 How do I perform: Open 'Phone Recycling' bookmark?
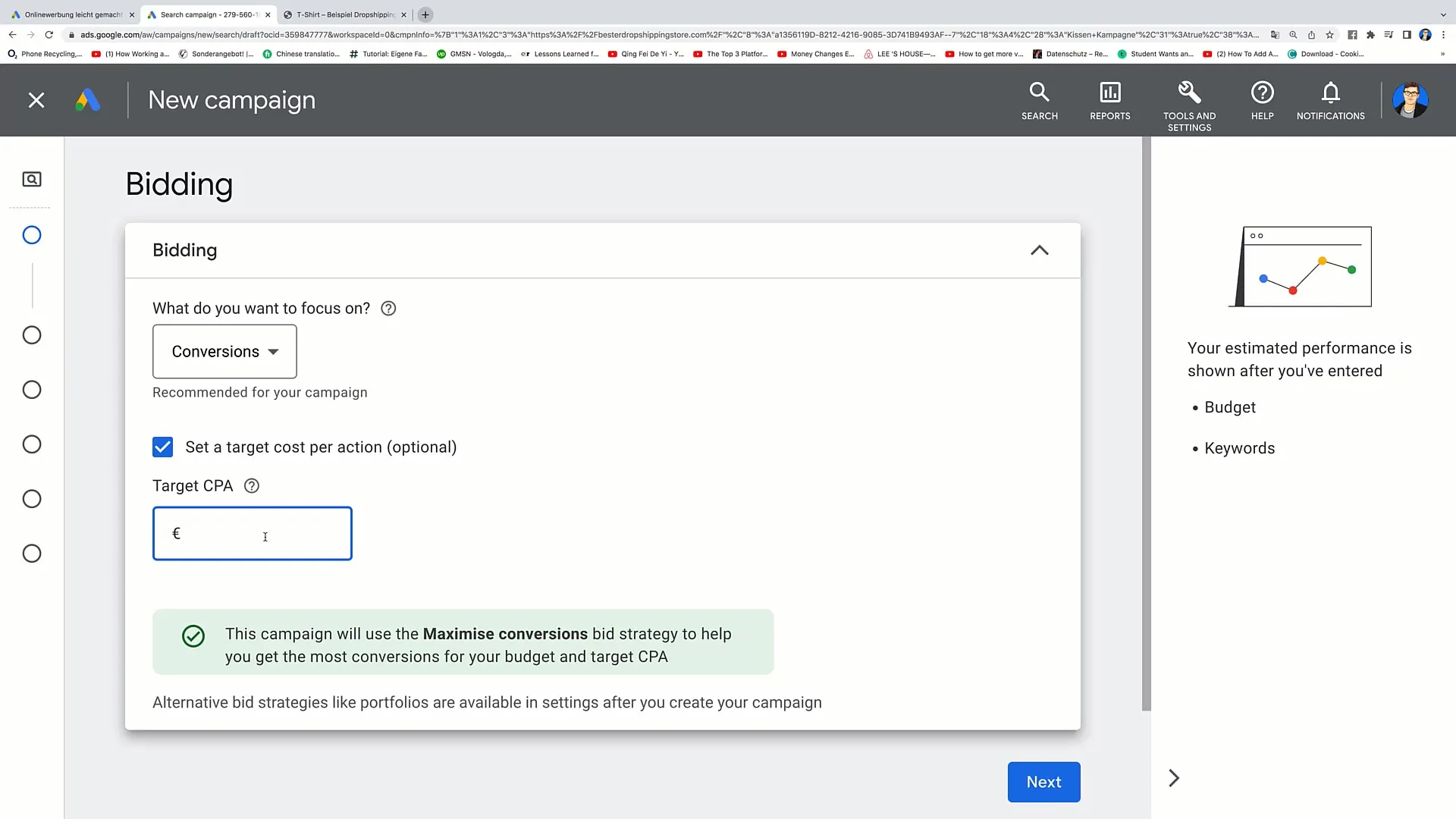pyautogui.click(x=45, y=54)
